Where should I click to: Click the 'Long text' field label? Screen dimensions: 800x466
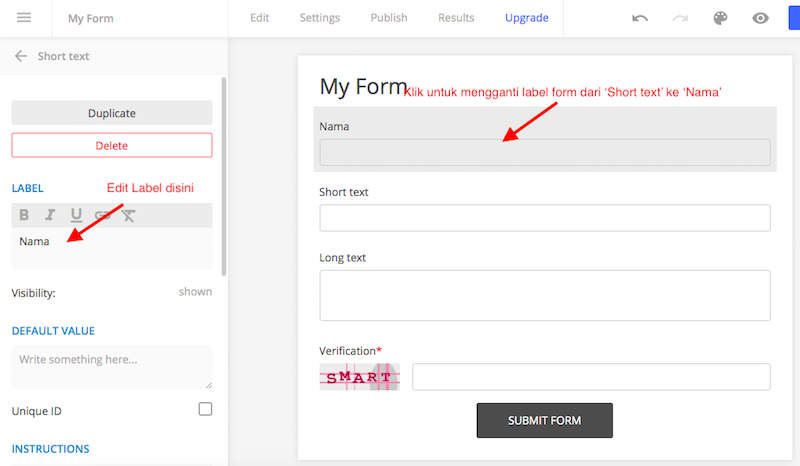(342, 258)
